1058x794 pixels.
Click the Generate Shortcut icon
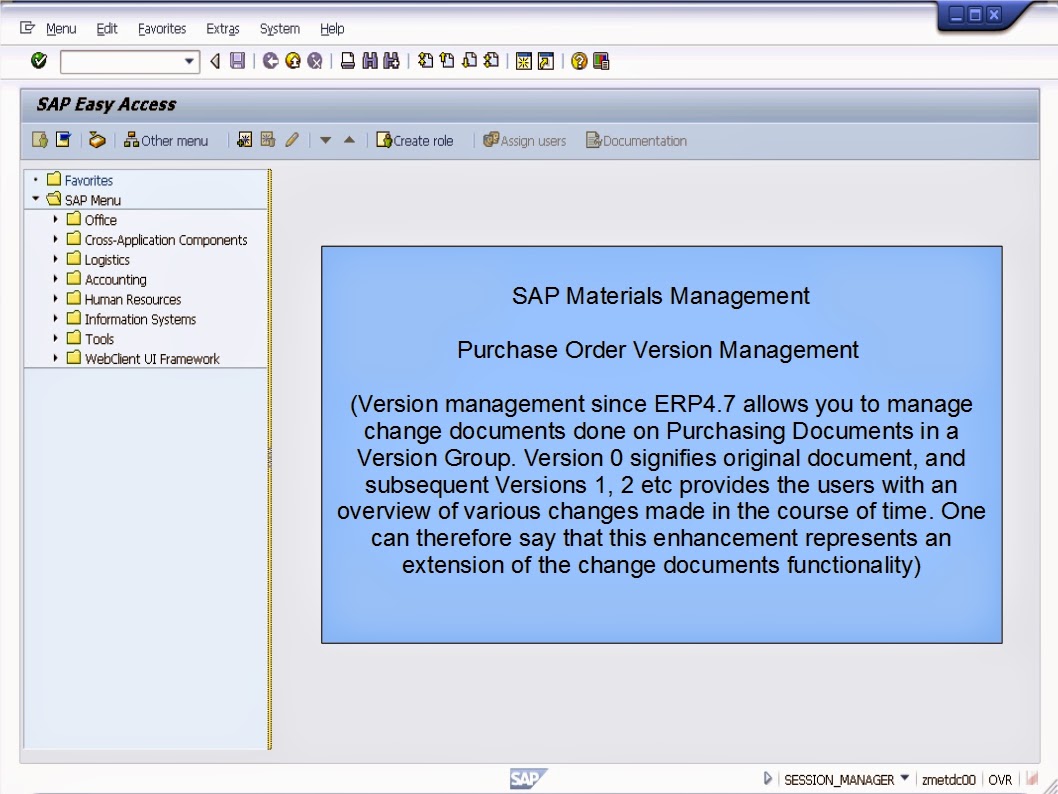546,61
